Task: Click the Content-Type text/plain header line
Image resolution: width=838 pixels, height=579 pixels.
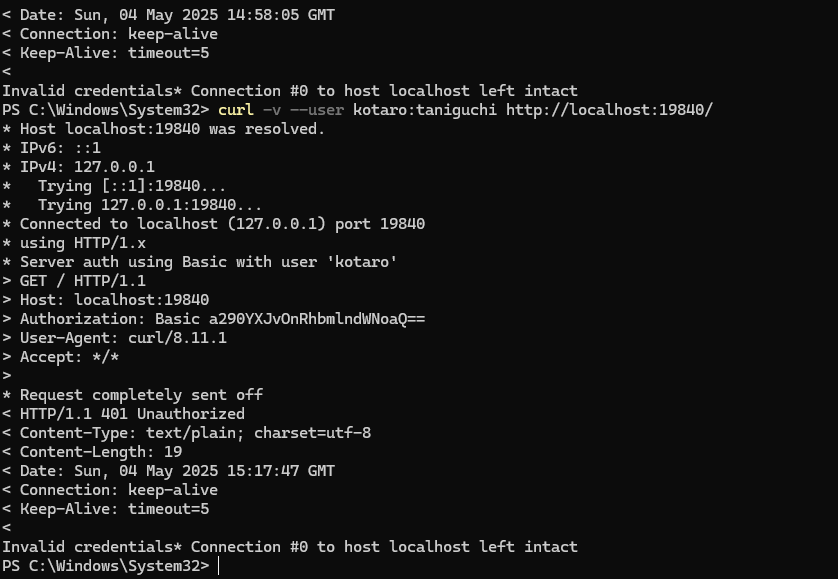Action: click(x=187, y=433)
